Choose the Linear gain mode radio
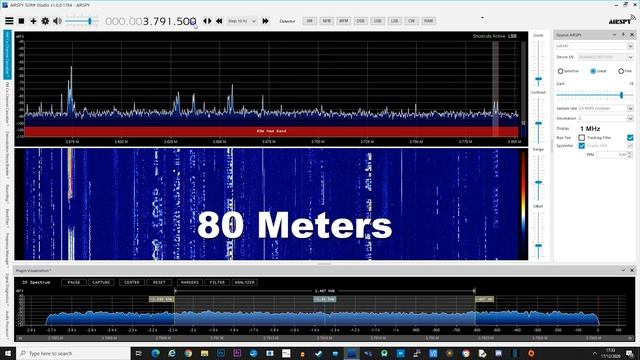 (x=593, y=71)
